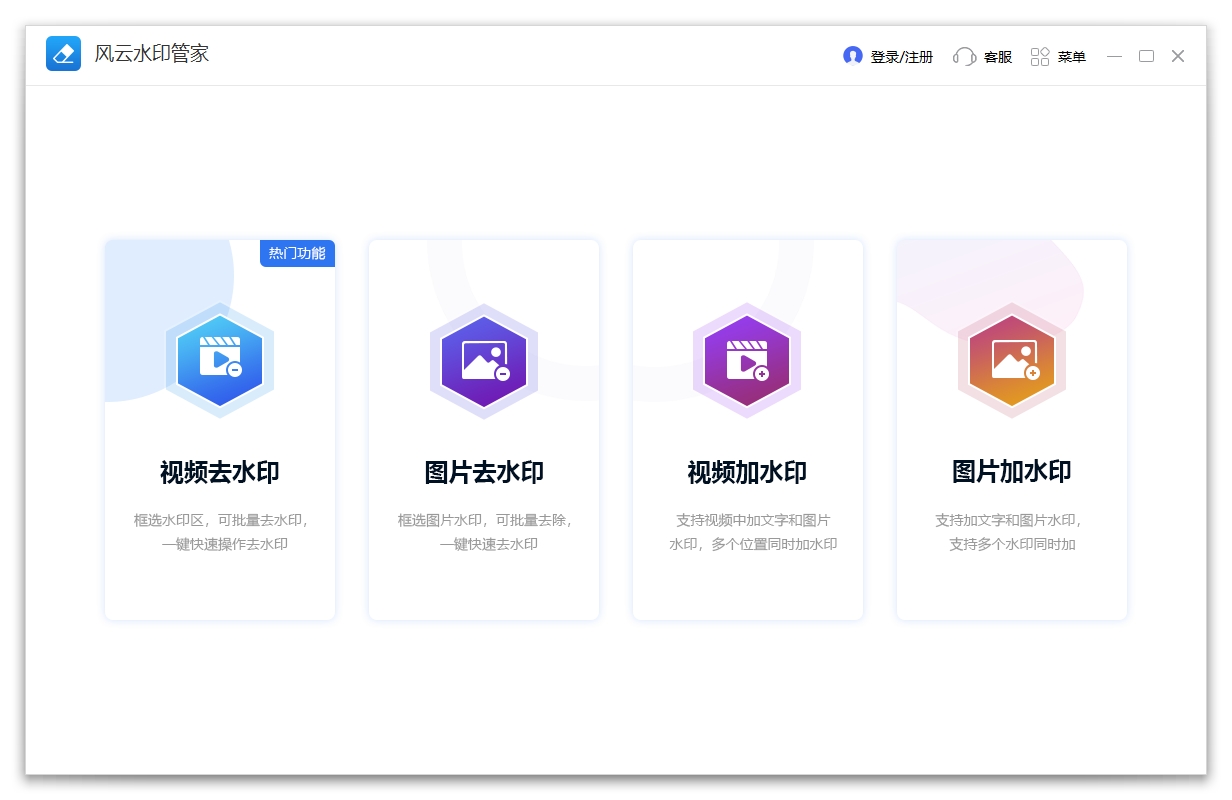Click the 热门功能 badge on the first card
The height and width of the screenshot is (800, 1232).
pos(297,253)
